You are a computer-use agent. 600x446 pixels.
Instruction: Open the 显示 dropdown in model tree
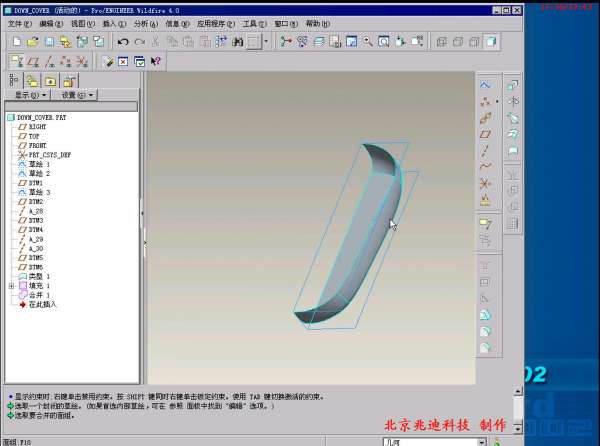[x=30, y=95]
